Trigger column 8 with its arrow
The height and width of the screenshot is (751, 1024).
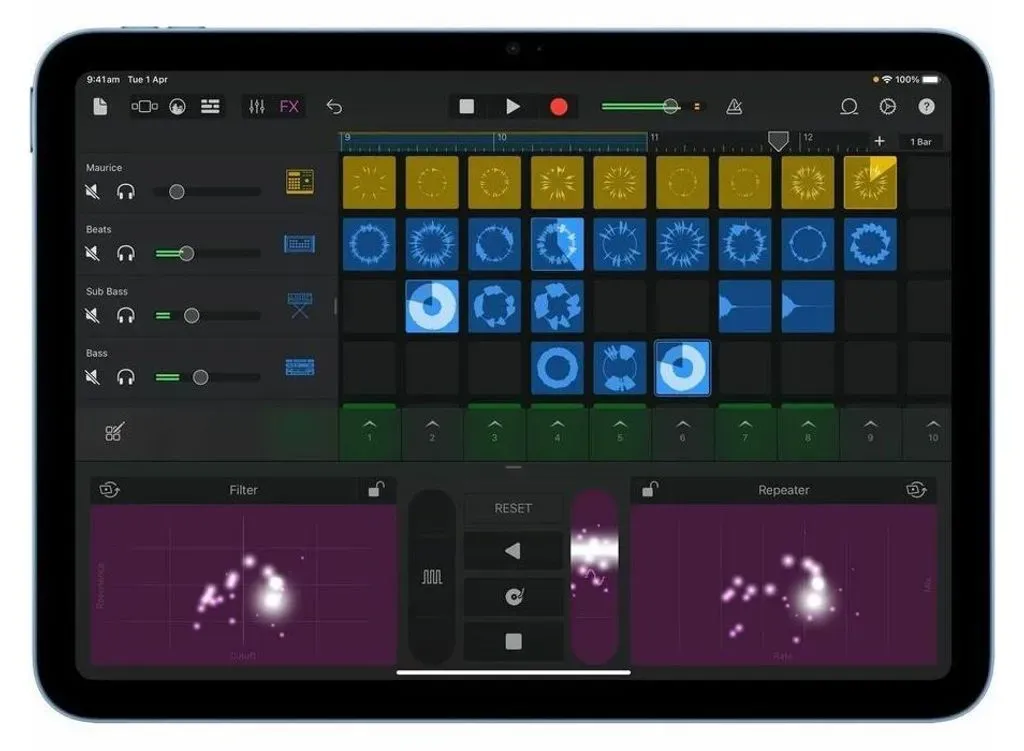[808, 431]
